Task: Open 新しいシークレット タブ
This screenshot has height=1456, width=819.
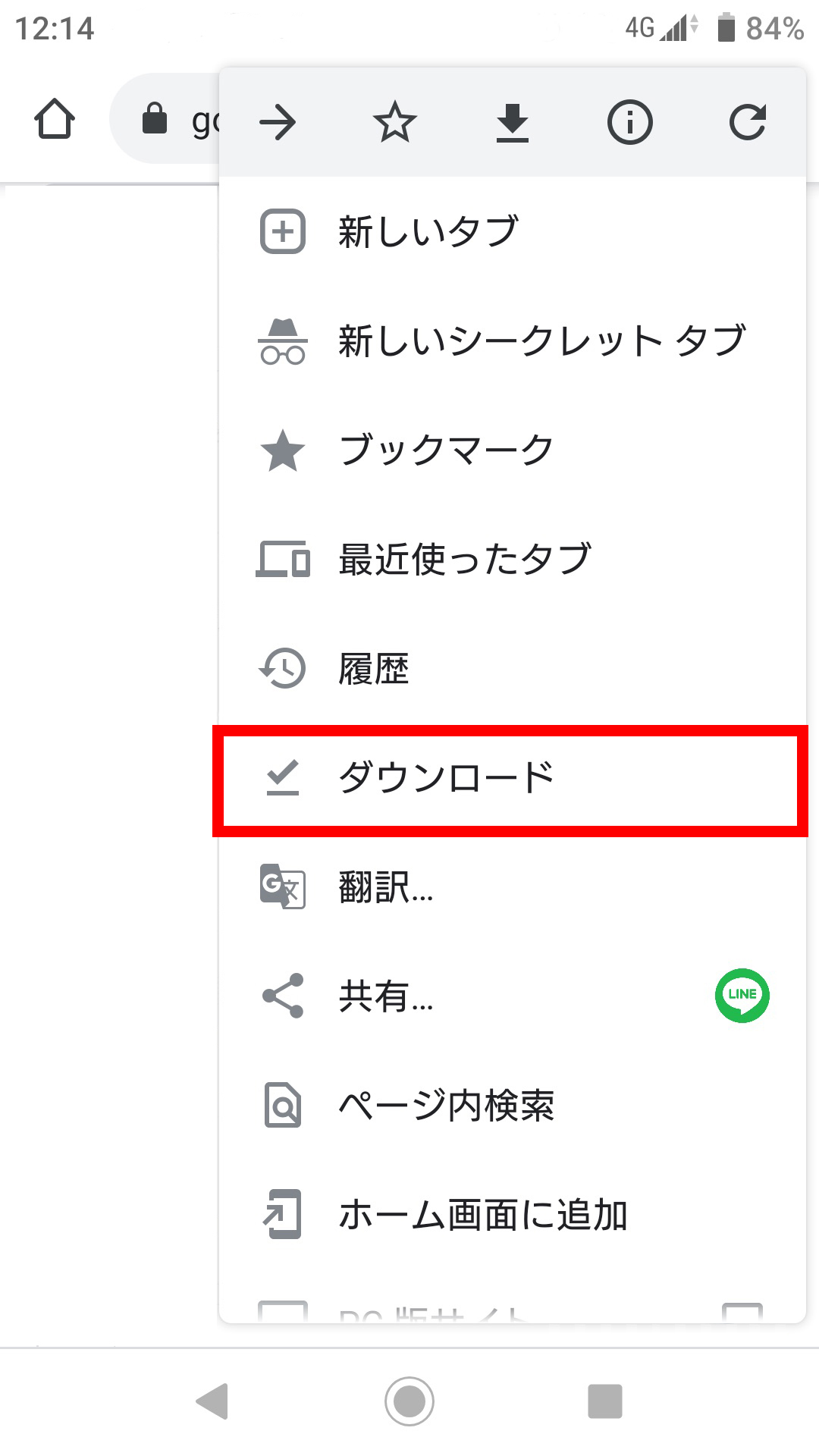Action: [513, 340]
